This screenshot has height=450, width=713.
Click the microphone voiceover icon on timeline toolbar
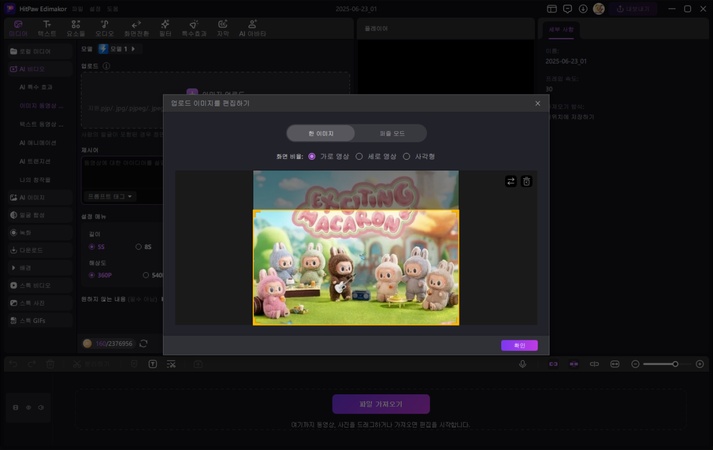522,364
